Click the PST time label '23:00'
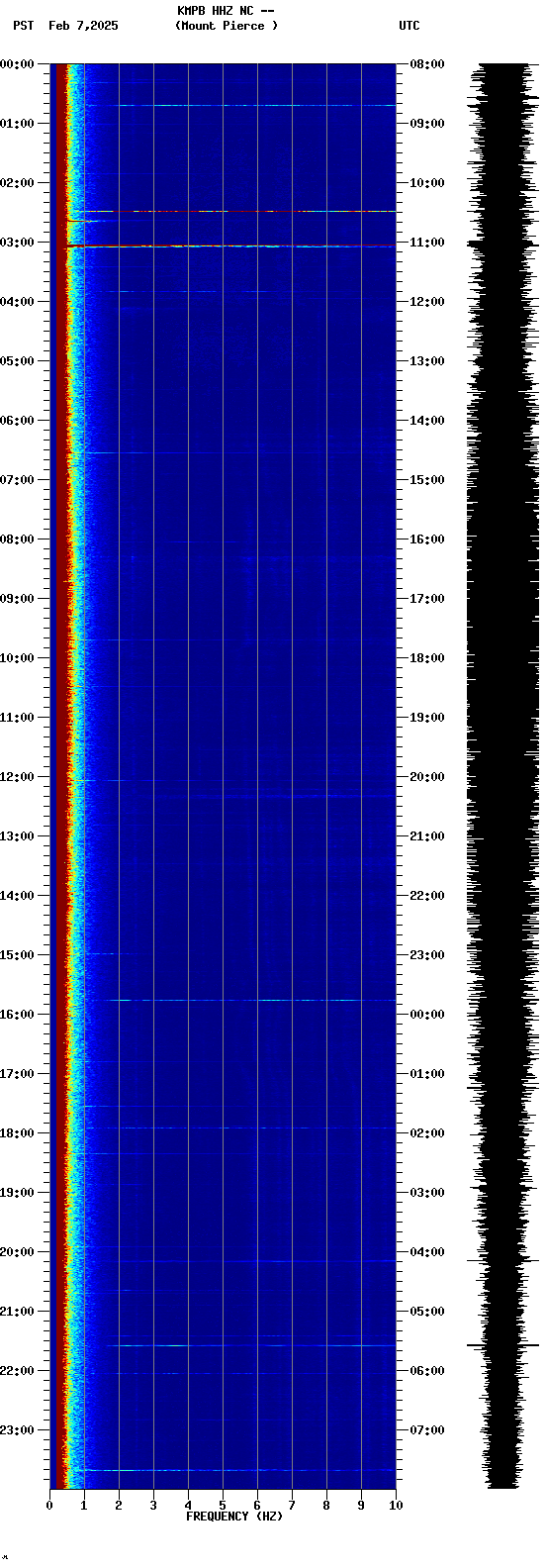 [17, 1430]
